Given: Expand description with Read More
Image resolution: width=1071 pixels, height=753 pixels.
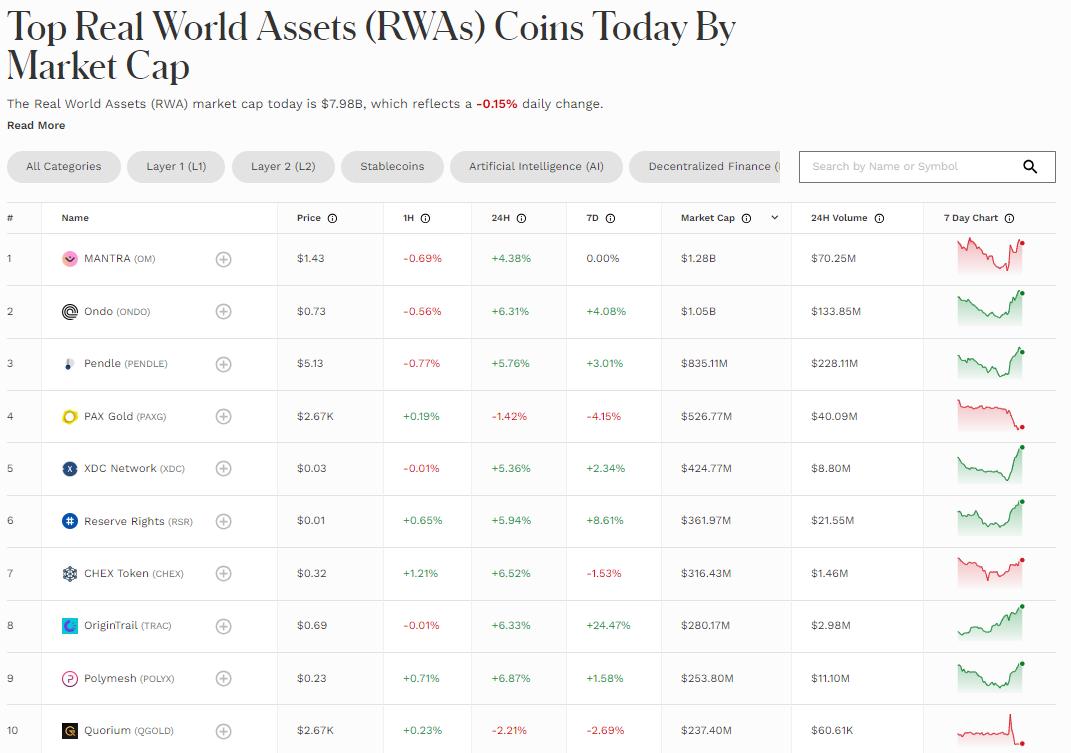Looking at the screenshot, I should (36, 126).
